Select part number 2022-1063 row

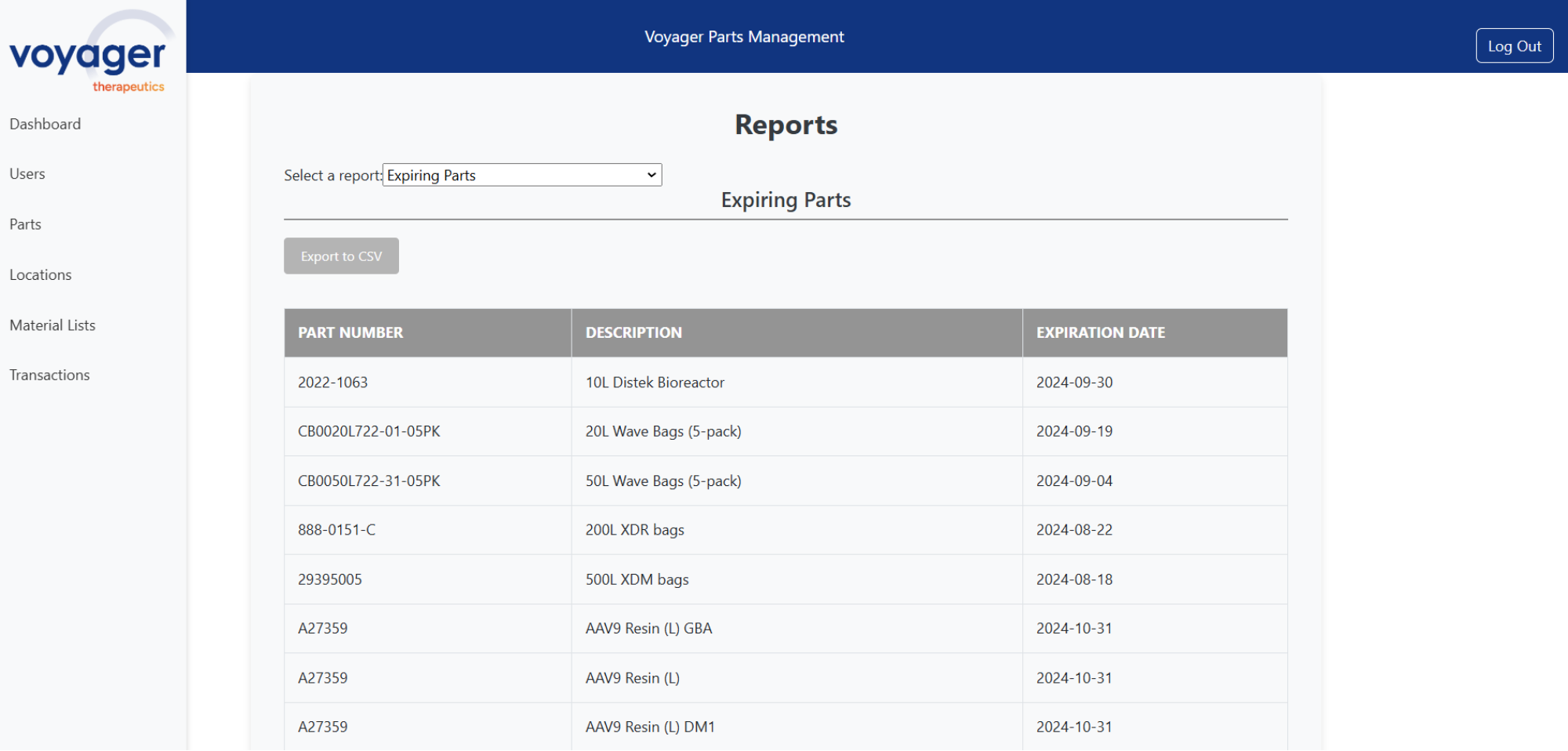[333, 383]
